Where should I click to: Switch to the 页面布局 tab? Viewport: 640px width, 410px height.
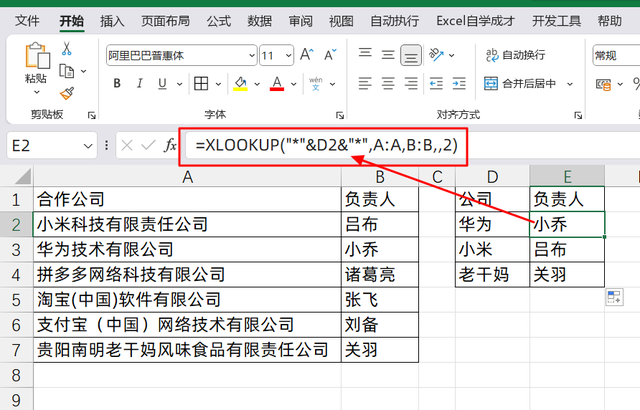coord(165,21)
